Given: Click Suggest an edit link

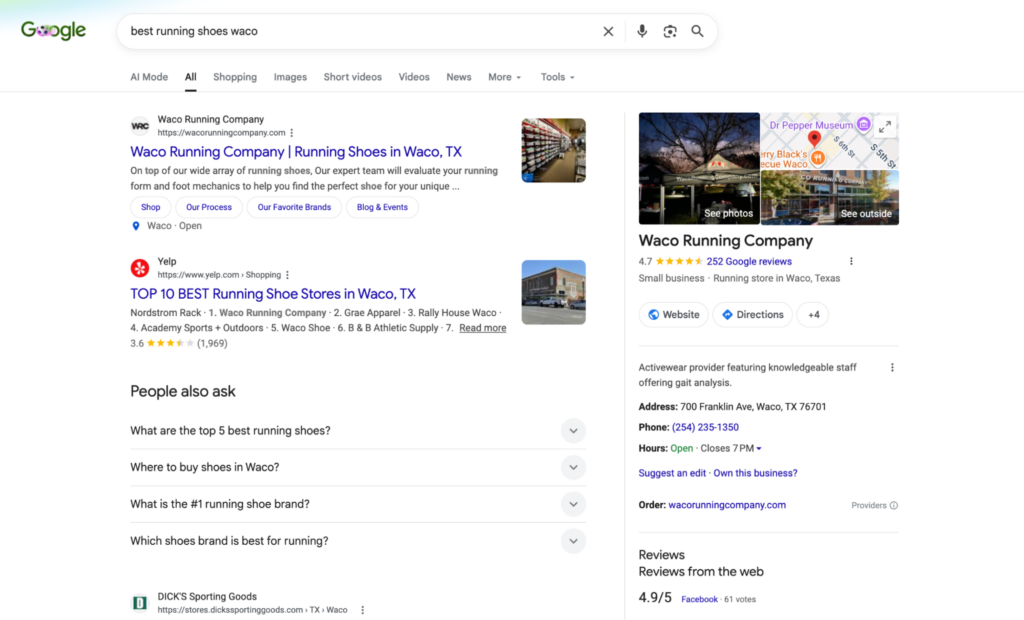Looking at the screenshot, I should coord(672,473).
